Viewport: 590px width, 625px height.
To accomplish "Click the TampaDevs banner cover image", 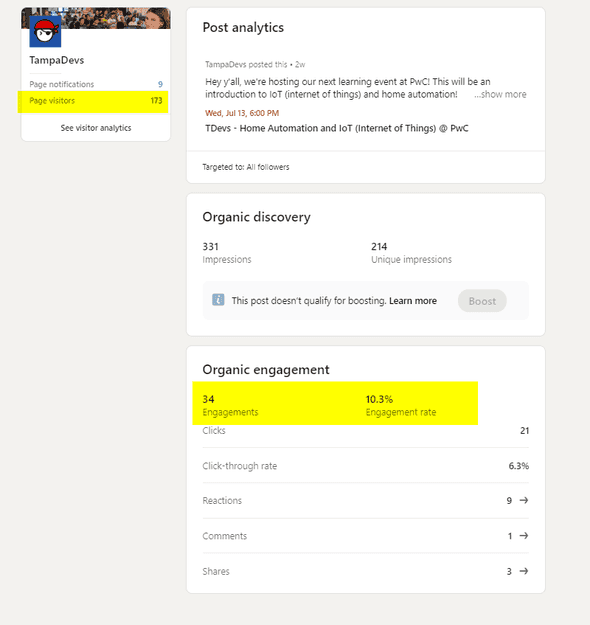I will 116,18.
